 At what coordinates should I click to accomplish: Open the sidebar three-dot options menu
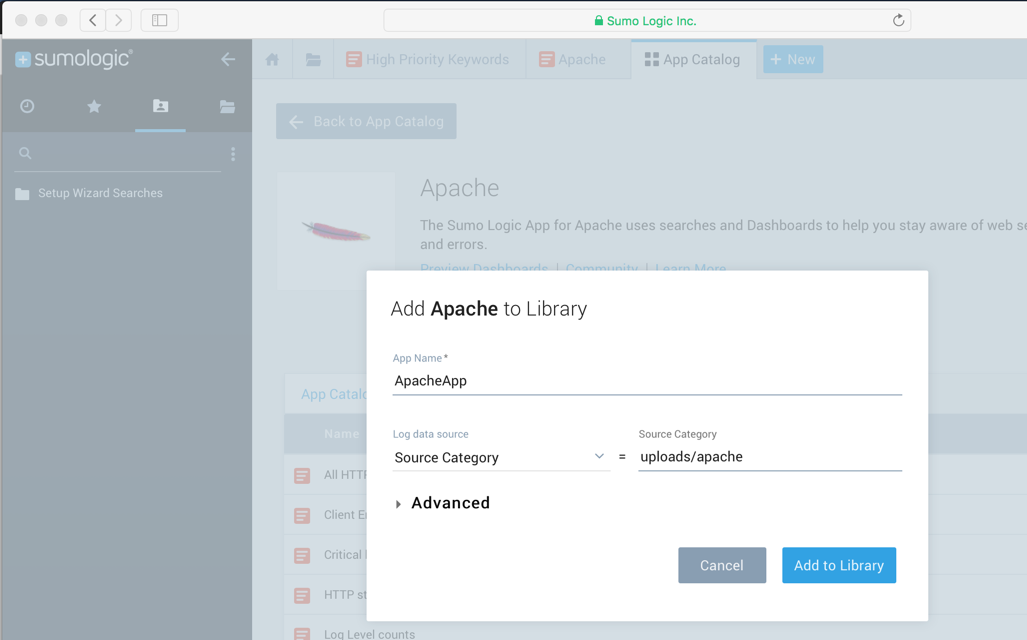pyautogui.click(x=233, y=154)
